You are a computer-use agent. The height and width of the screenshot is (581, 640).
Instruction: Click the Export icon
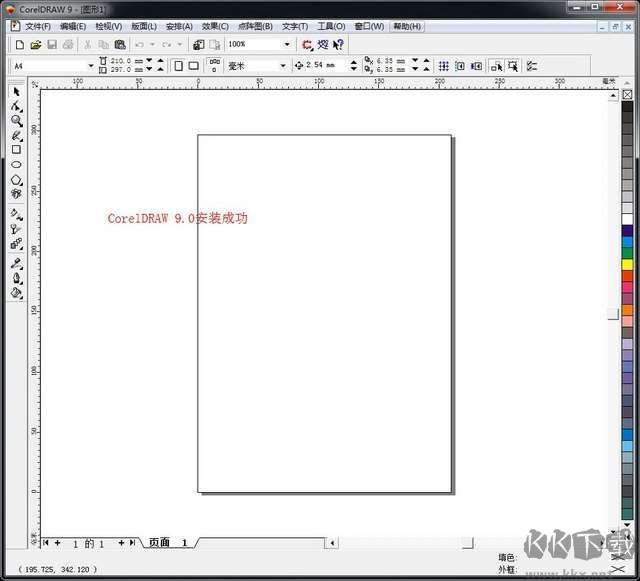click(215, 45)
